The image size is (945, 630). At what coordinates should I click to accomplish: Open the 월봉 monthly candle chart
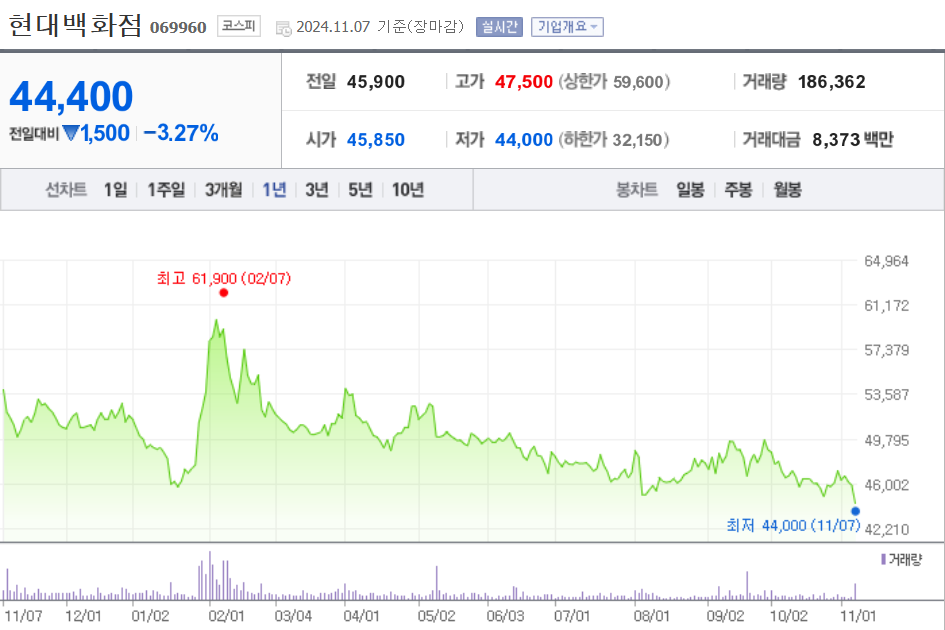pos(787,190)
